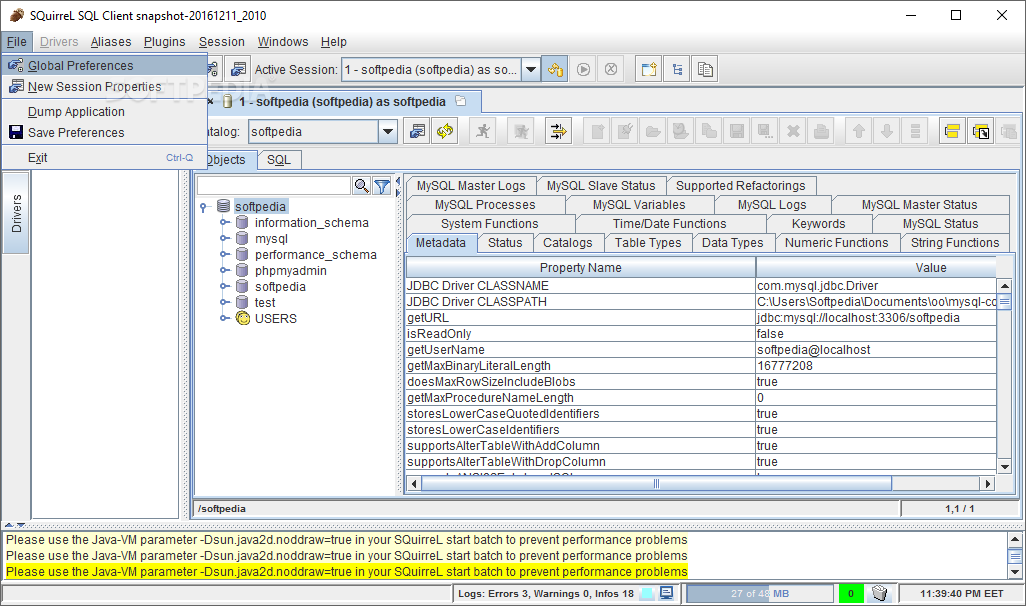
Task: Click the yellow arrow lines toolbar icon
Action: pos(558,132)
